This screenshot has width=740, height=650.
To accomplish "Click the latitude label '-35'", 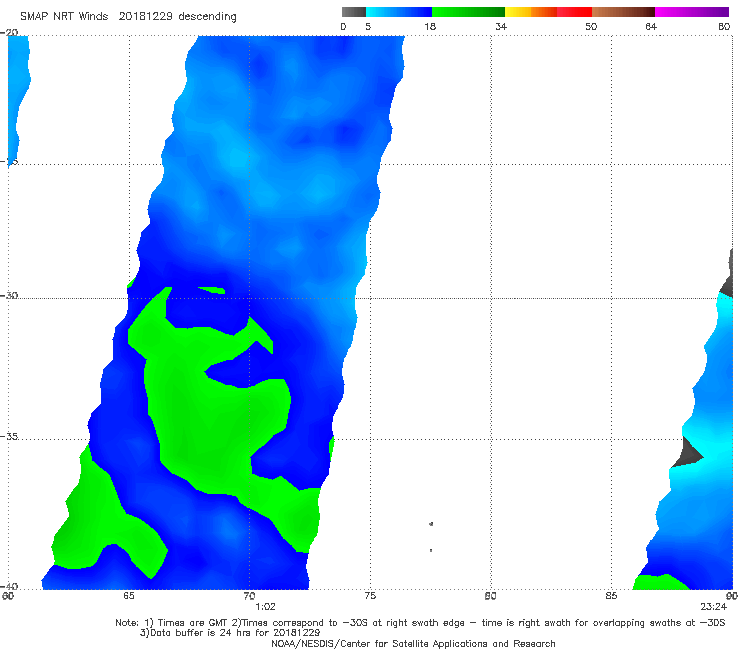I will [x=9, y=436].
